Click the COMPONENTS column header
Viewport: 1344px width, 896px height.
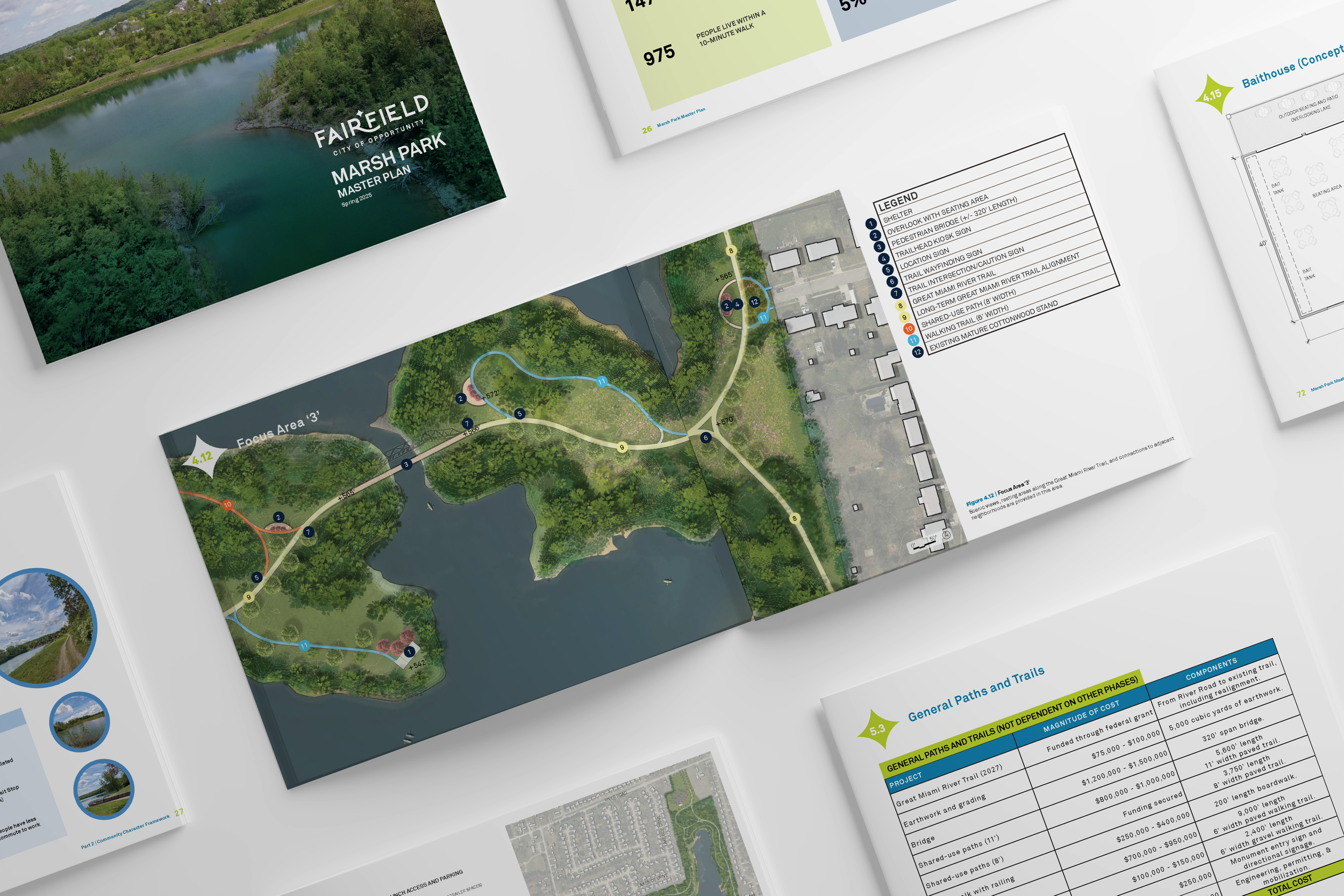(1211, 669)
